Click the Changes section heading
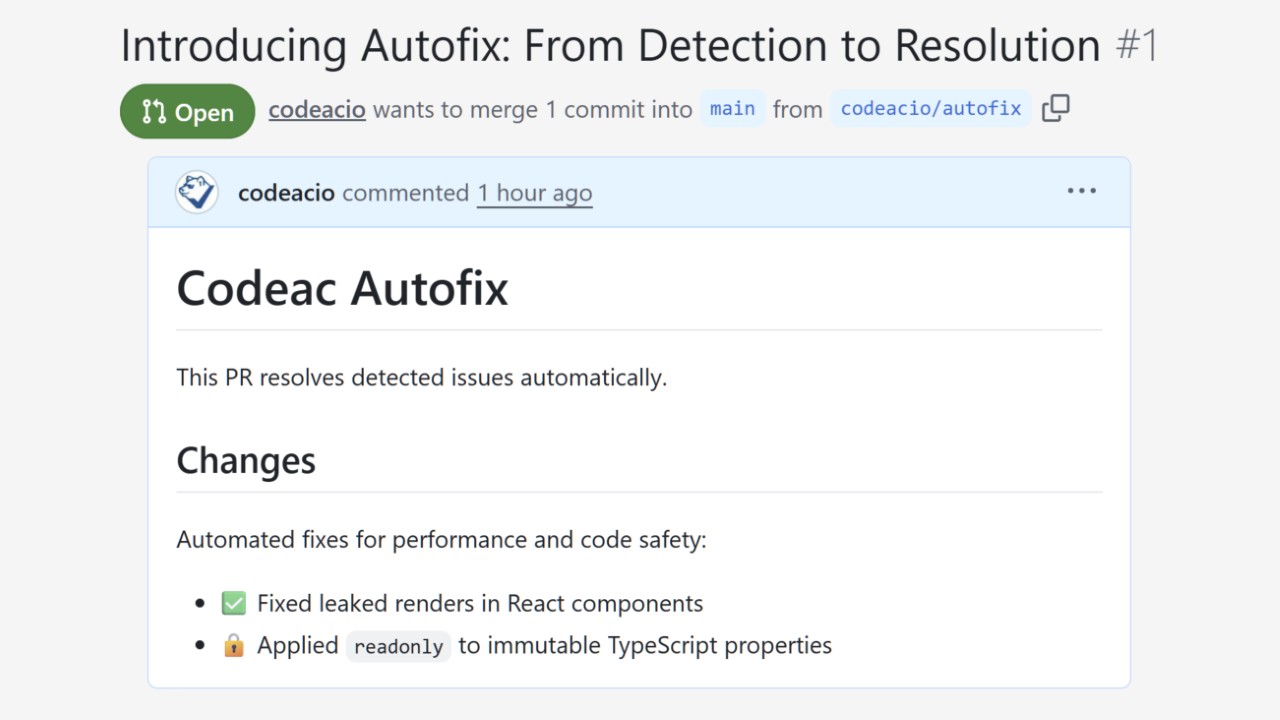This screenshot has width=1280, height=720. click(x=246, y=460)
